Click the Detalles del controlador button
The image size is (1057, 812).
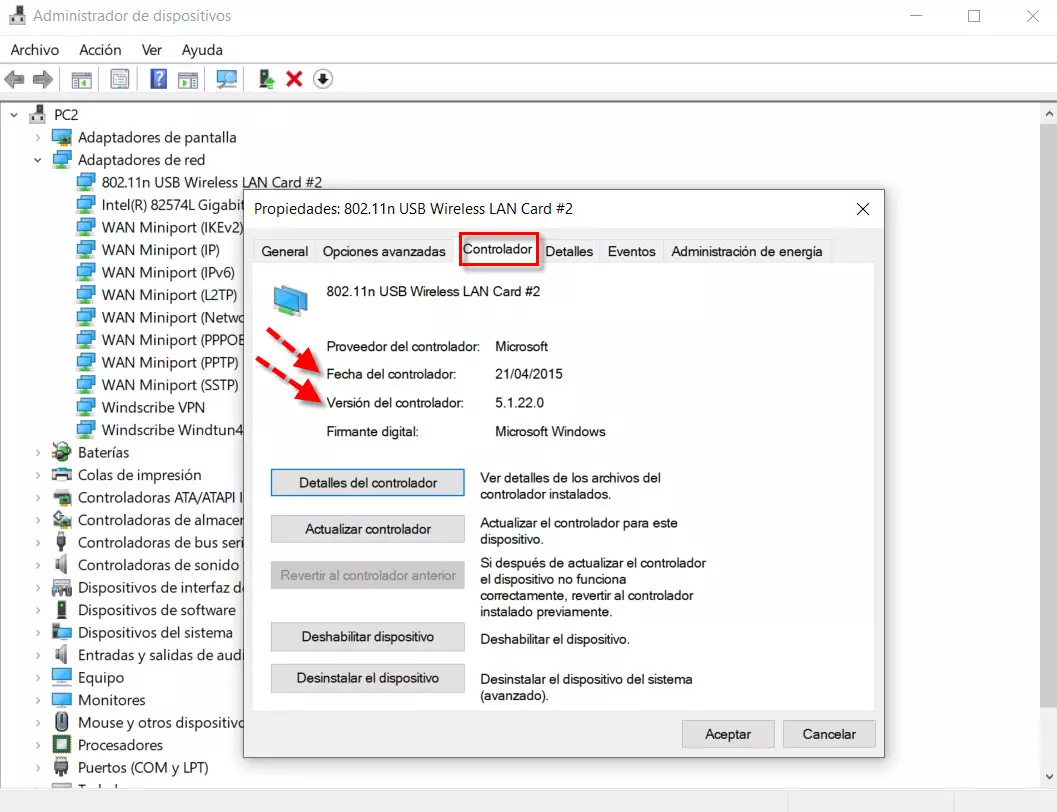tap(368, 483)
